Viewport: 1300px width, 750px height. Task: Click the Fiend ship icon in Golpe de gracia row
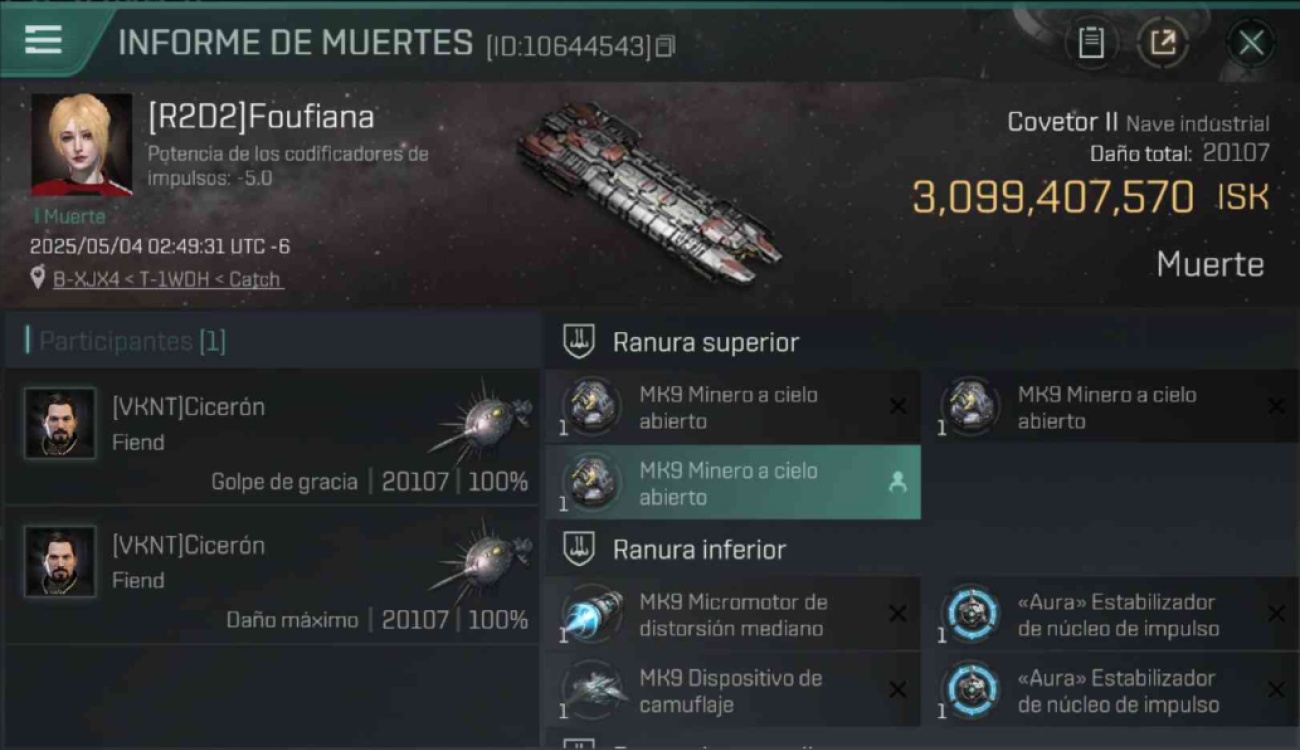pyautogui.click(x=480, y=421)
